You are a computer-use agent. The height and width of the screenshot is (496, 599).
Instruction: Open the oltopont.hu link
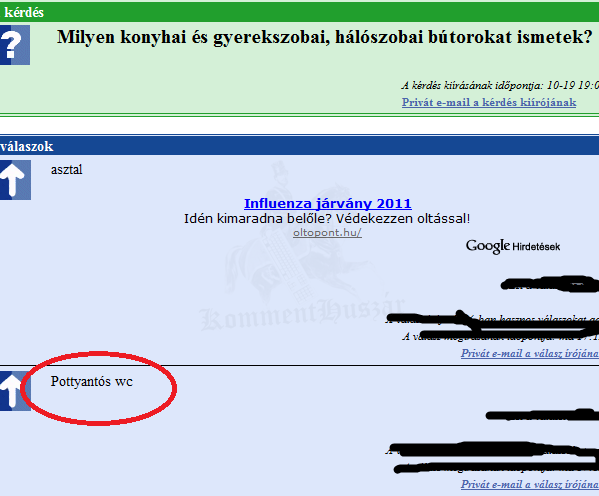click(x=327, y=232)
